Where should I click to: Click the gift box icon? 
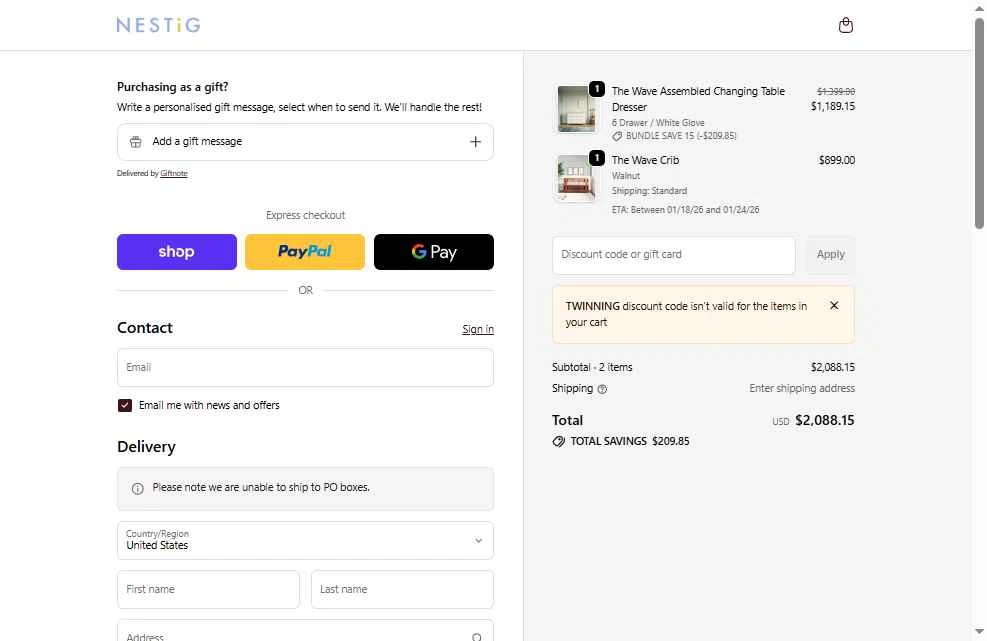(136, 142)
